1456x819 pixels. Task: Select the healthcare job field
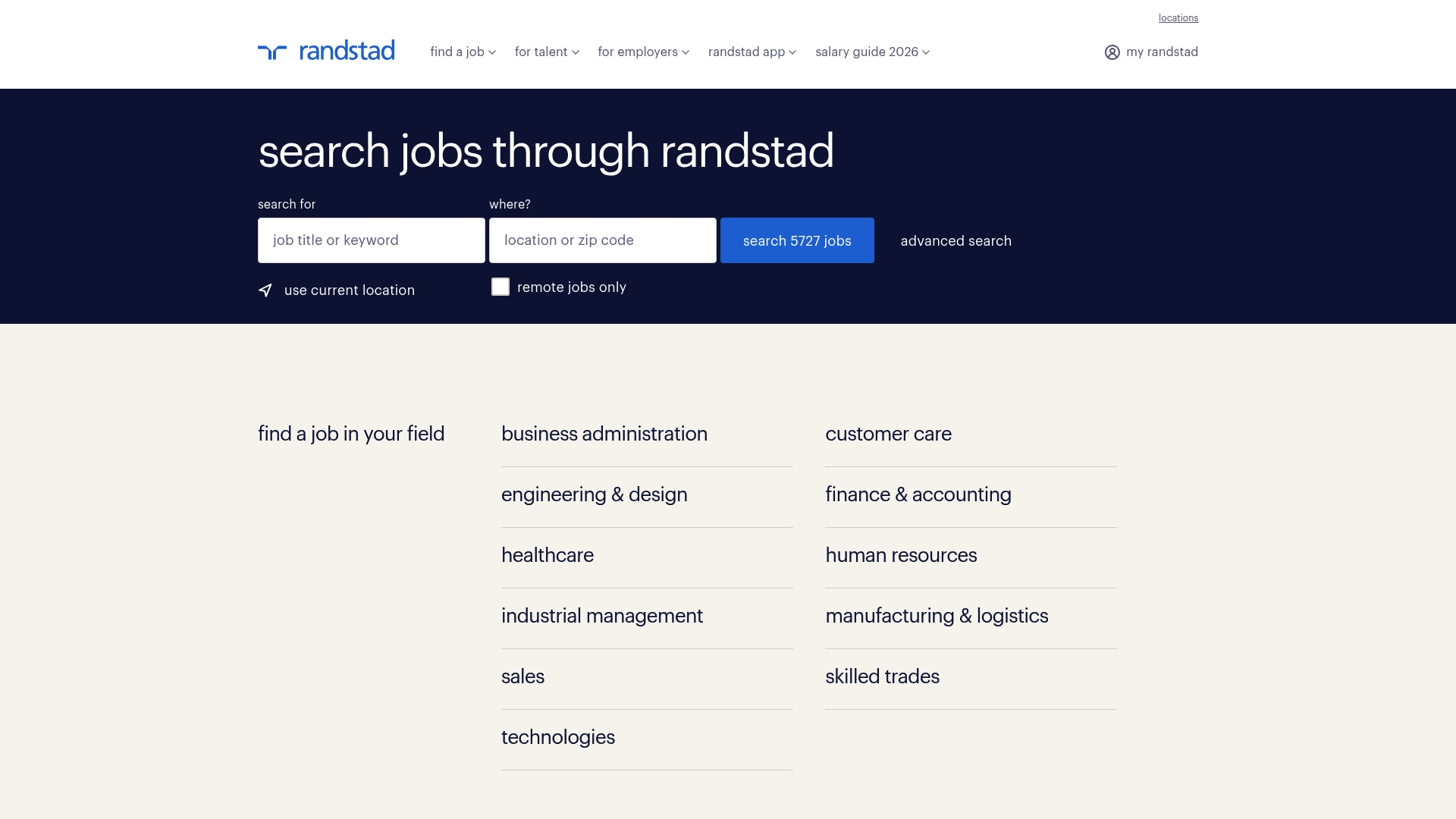[548, 555]
